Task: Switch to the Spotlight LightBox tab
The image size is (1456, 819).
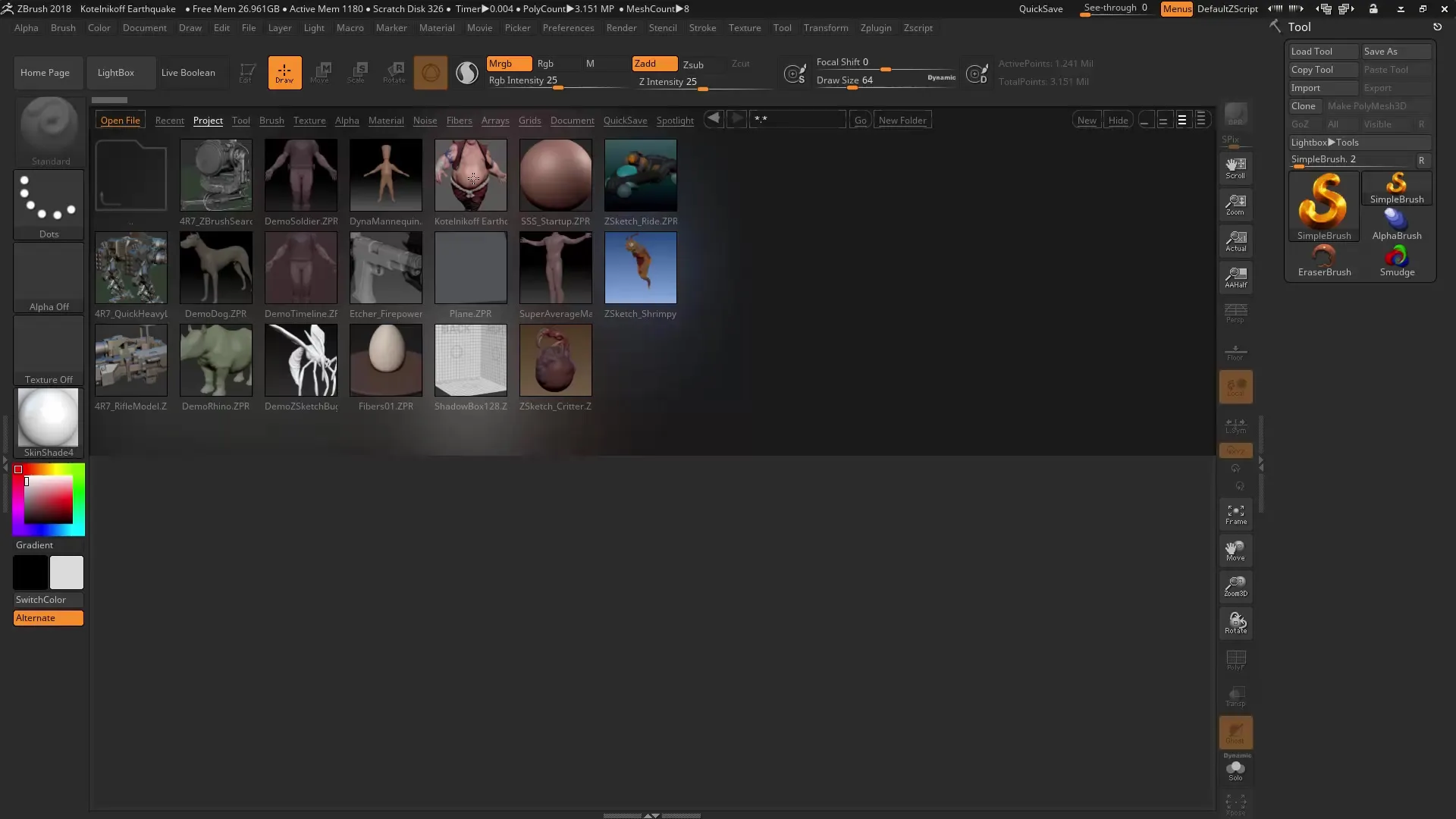Action: tap(675, 121)
